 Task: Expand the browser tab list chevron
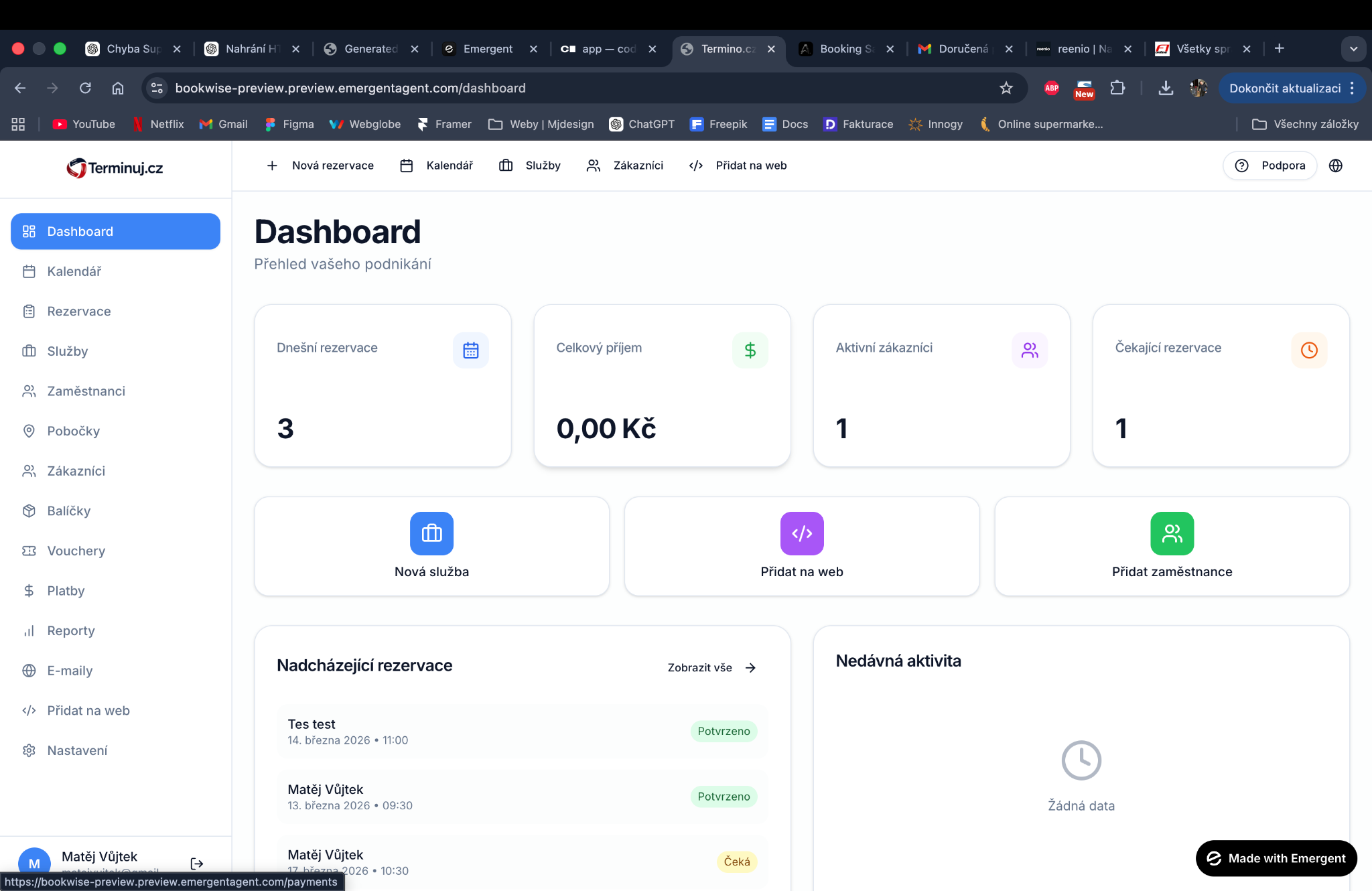click(x=1354, y=48)
